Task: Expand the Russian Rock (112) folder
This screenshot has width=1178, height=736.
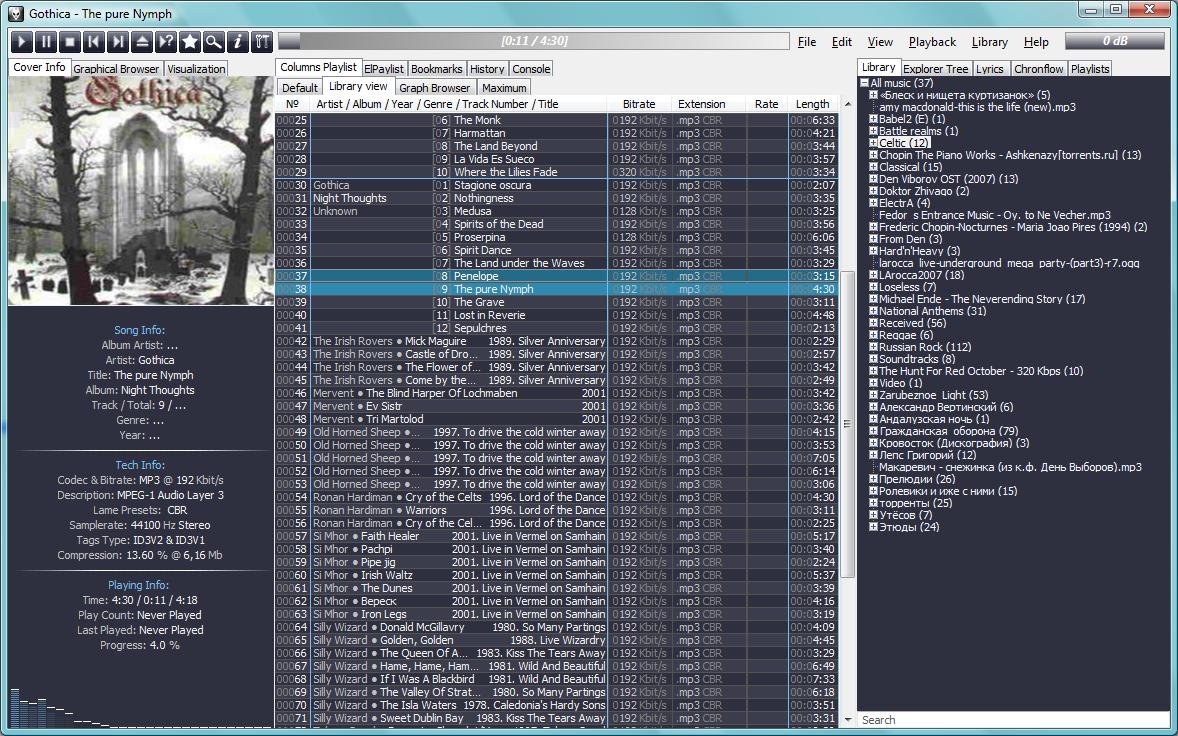Action: tap(873, 347)
